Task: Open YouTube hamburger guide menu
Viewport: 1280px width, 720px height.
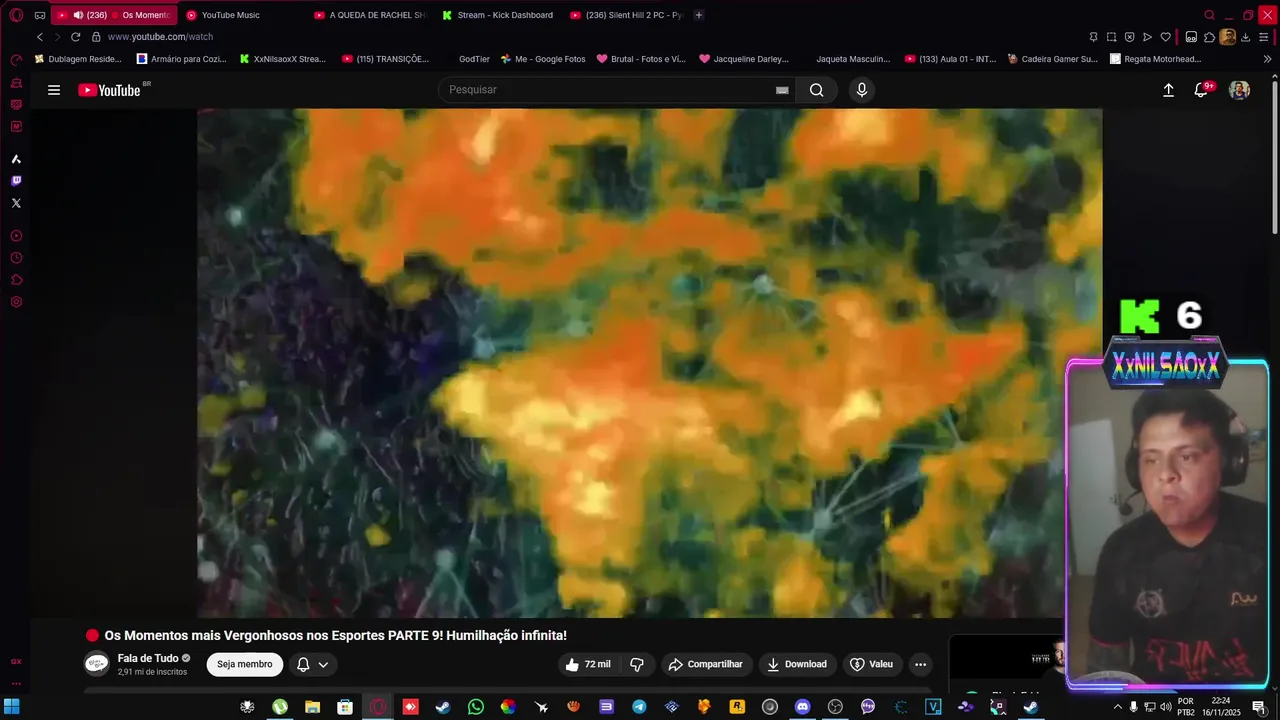Action: (x=54, y=90)
